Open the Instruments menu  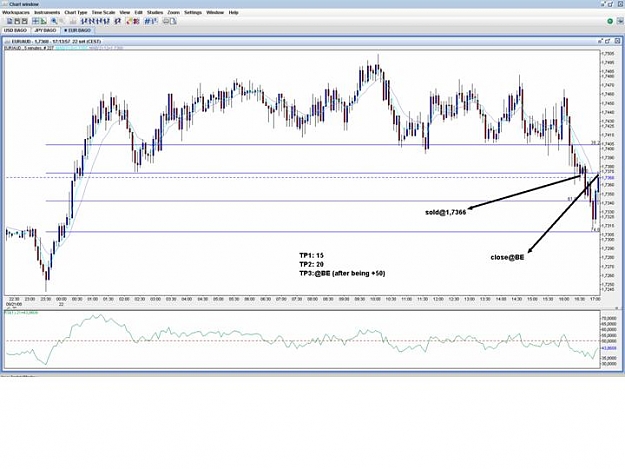pos(47,12)
